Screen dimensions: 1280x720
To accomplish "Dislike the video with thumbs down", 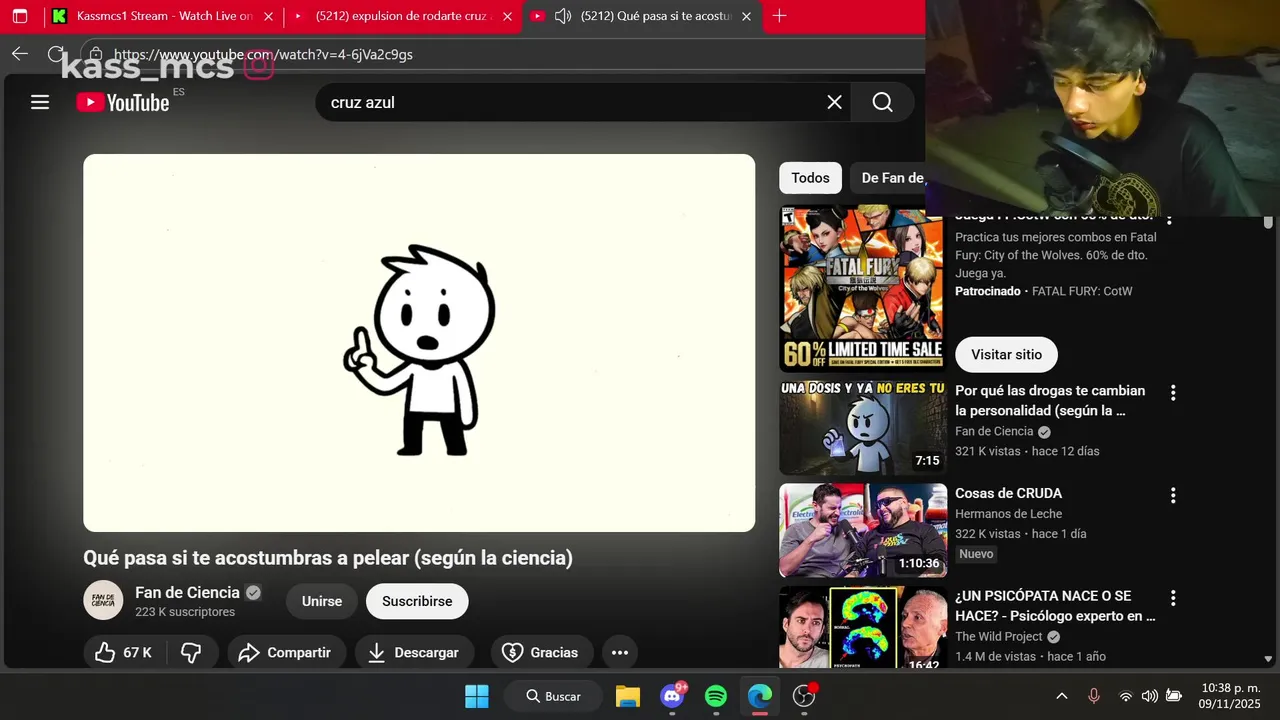I will click(x=191, y=652).
